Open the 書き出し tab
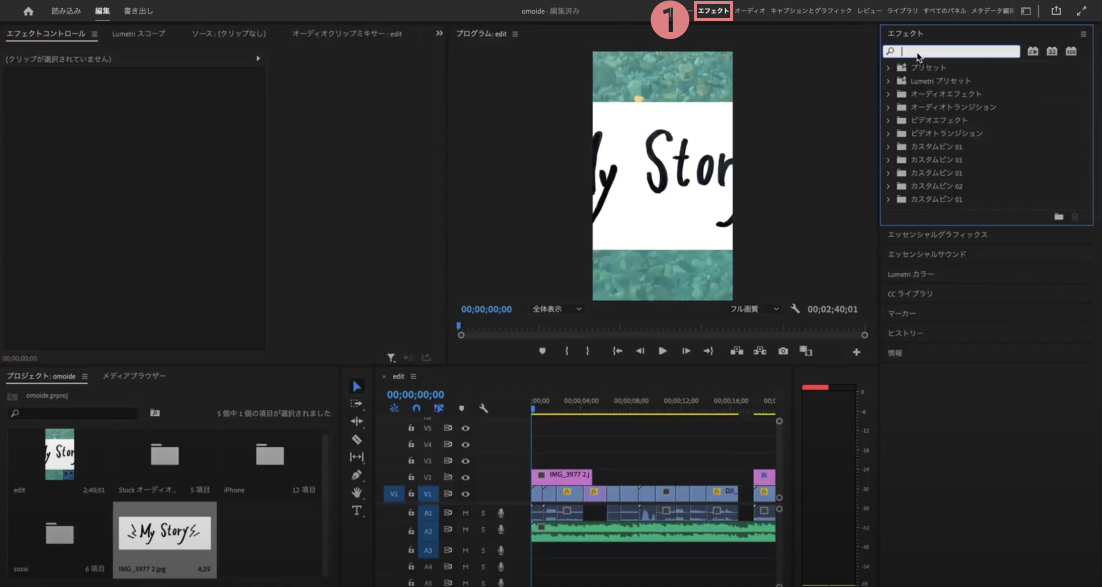This screenshot has width=1102, height=587. [138, 11]
